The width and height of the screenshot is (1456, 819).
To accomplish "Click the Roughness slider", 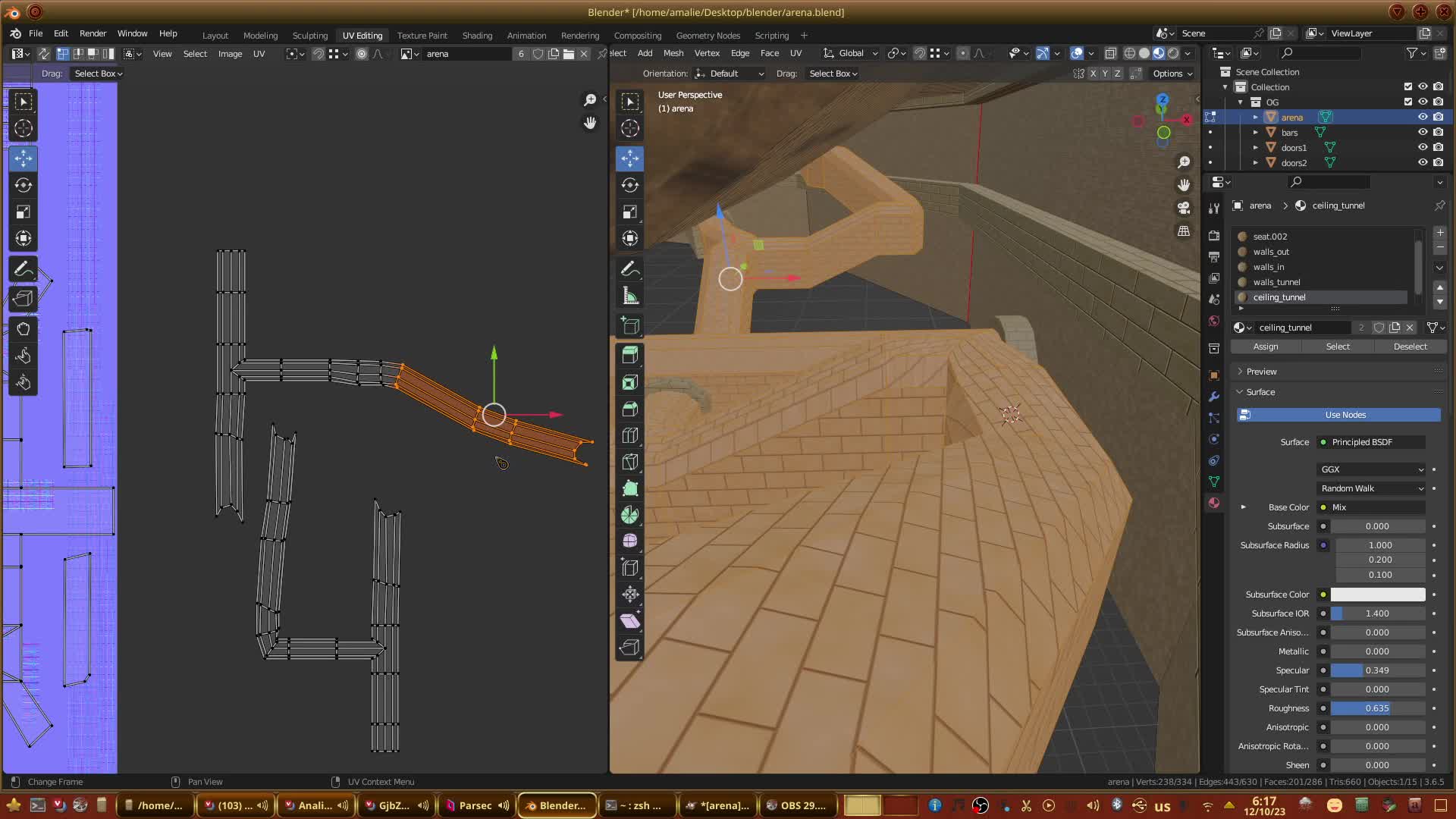I will (x=1377, y=708).
